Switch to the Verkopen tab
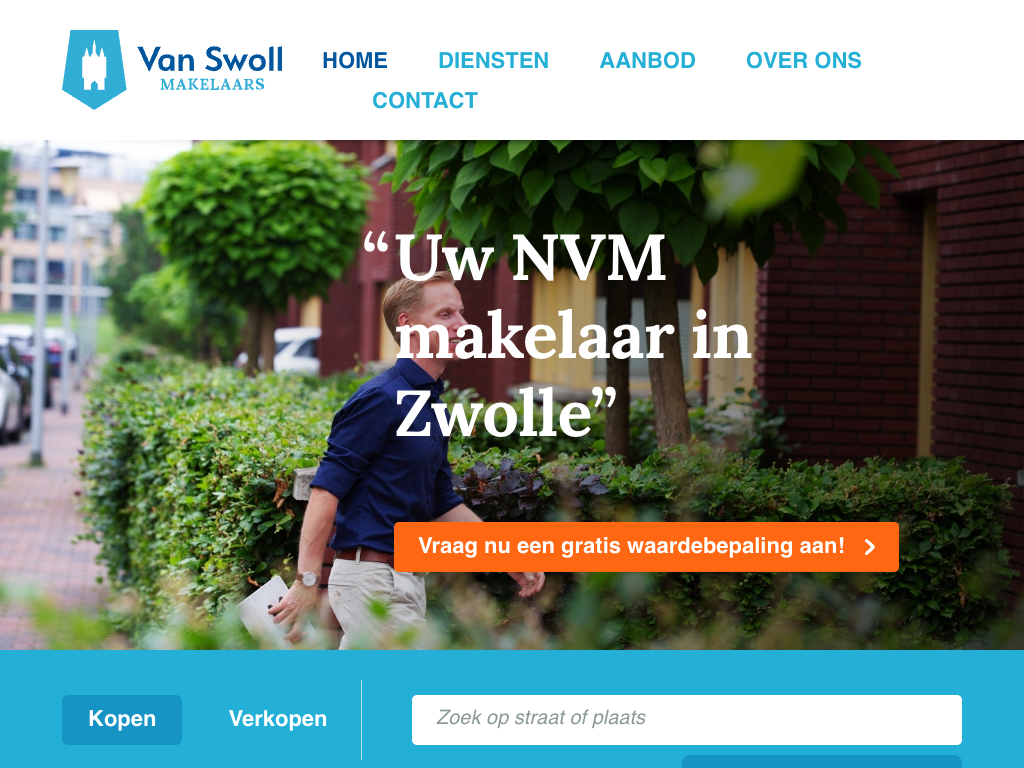The image size is (1024, 768). point(278,719)
